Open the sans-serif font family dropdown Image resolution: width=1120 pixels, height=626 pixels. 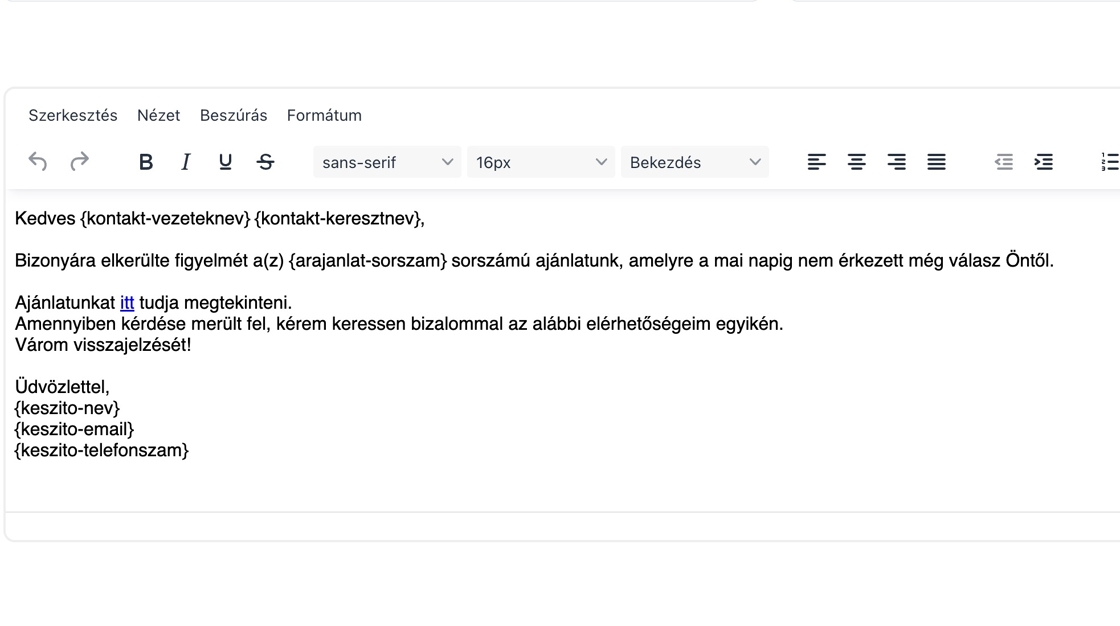[387, 162]
